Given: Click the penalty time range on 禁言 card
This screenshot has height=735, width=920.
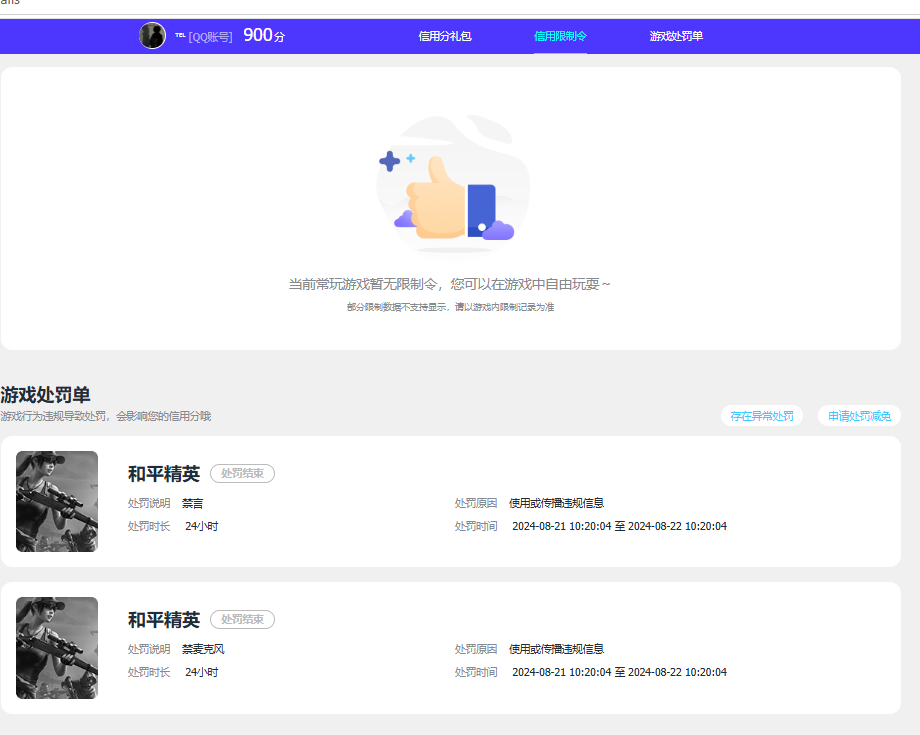Looking at the screenshot, I should pyautogui.click(x=620, y=526).
